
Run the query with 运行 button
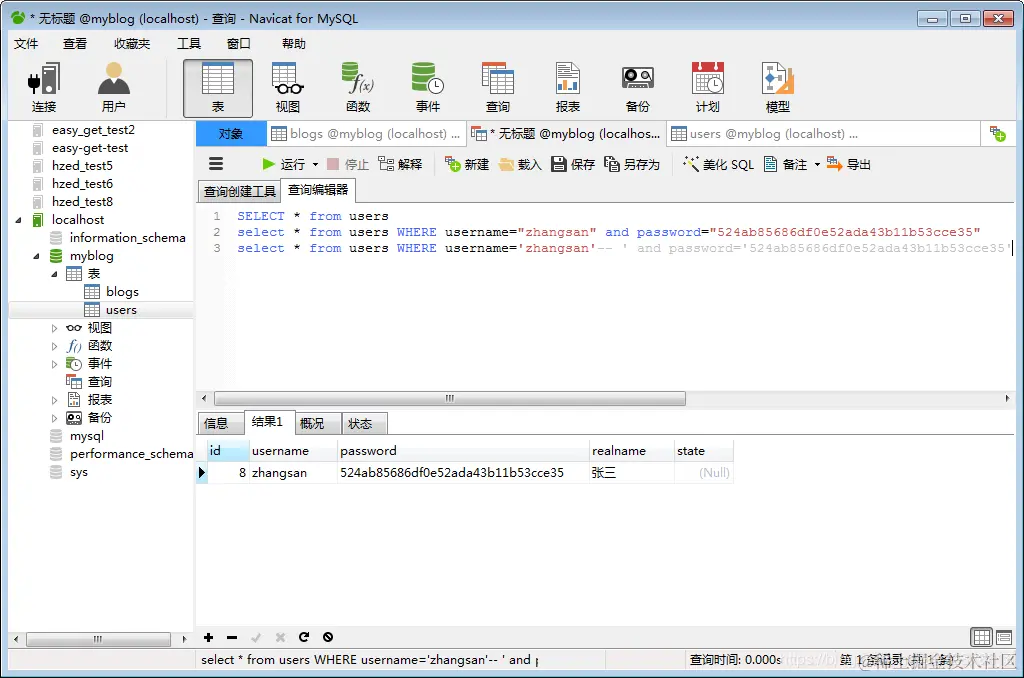tap(283, 164)
